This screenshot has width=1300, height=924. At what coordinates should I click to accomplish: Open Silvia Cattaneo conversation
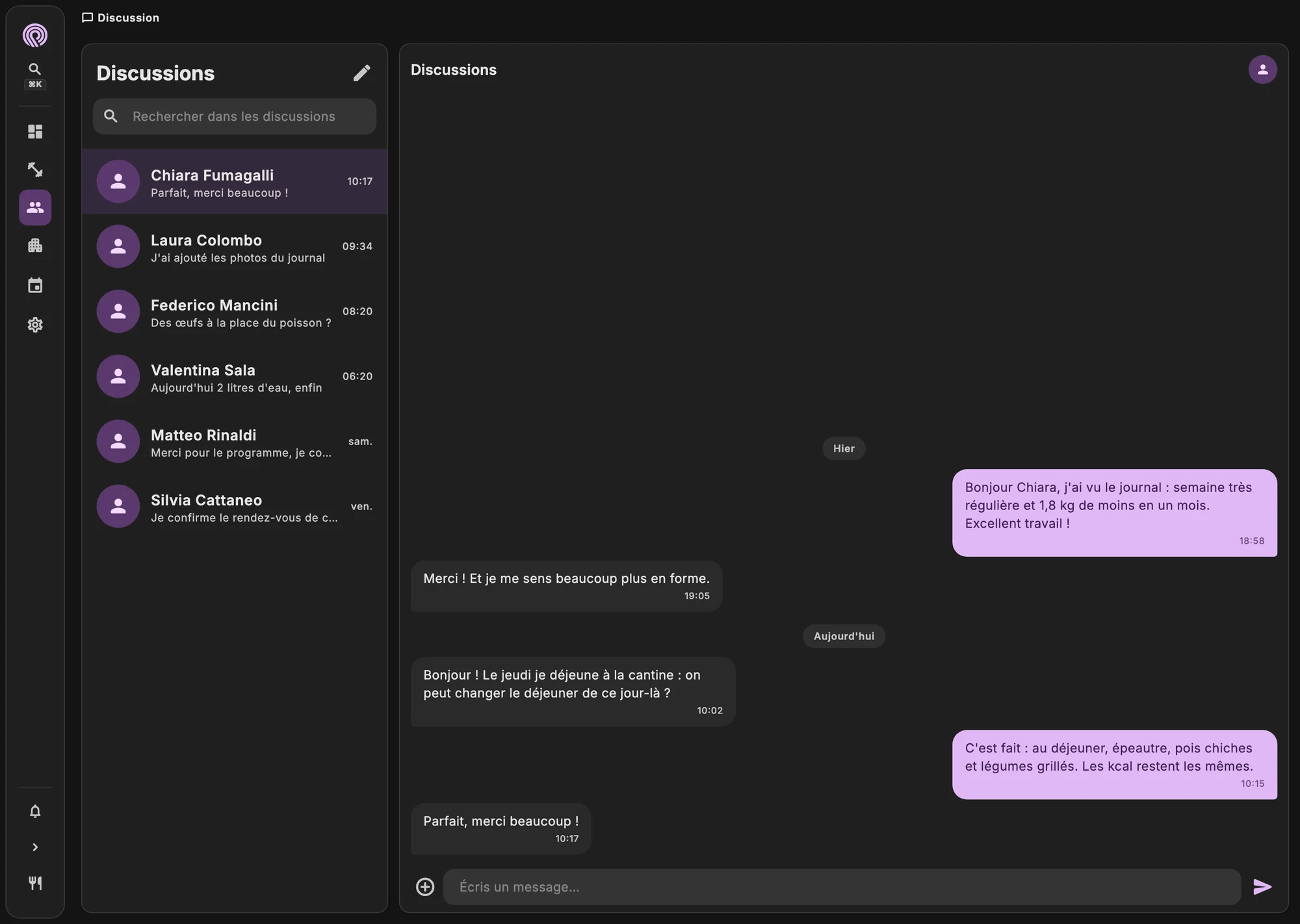(235, 506)
